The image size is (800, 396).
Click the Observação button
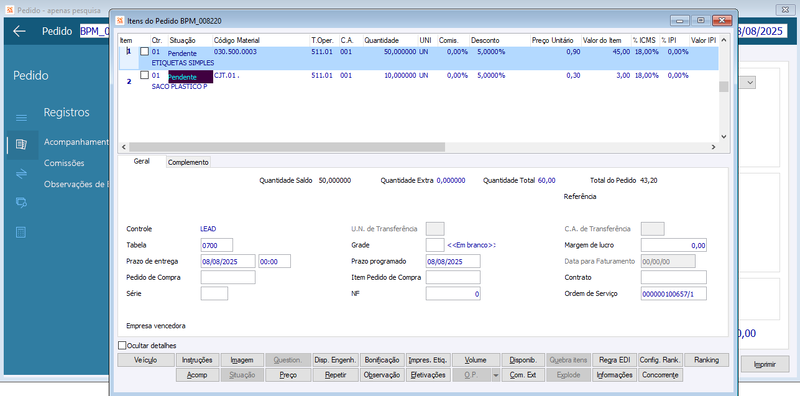[382, 375]
